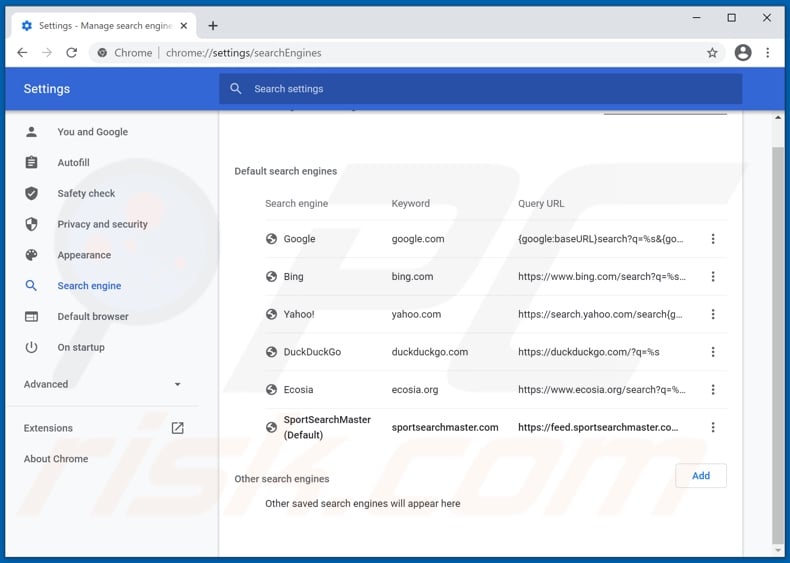This screenshot has height=563, width=790.
Task: Open more actions for DuckDuckGo entry
Action: [713, 352]
